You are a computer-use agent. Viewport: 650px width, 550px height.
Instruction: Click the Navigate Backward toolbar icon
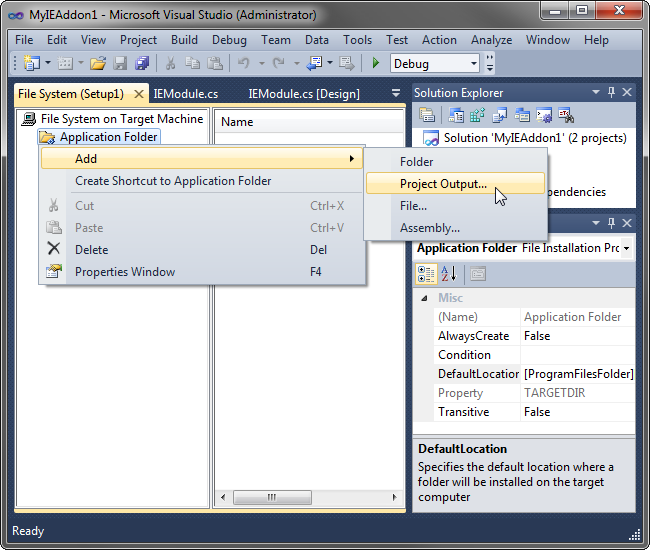[x=314, y=63]
